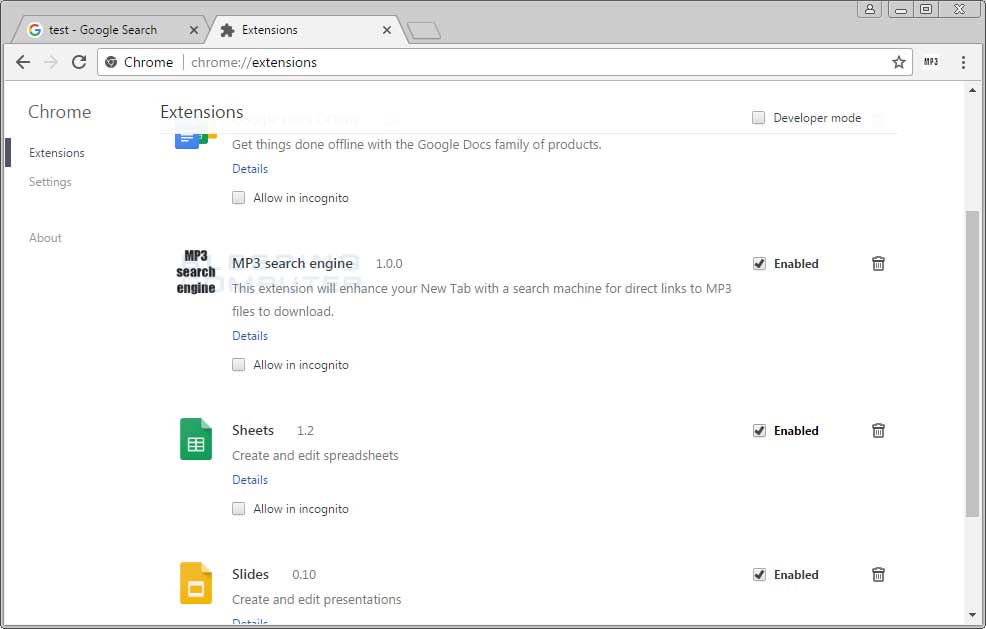Click the Slides extension name
The height and width of the screenshot is (629, 986).
click(250, 575)
